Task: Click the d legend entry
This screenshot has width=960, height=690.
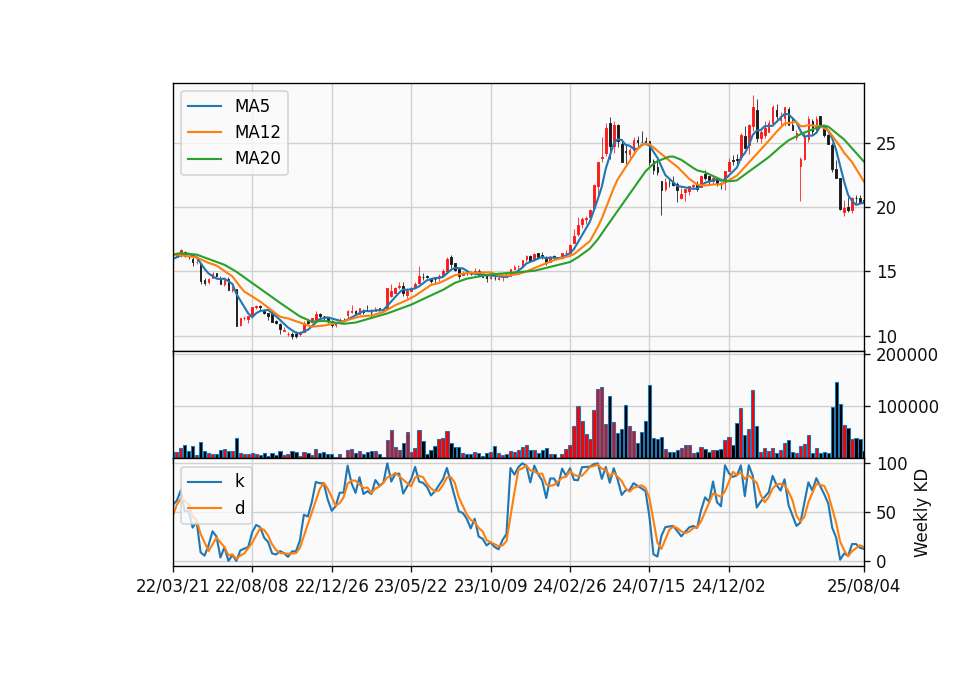Action: [x=216, y=508]
